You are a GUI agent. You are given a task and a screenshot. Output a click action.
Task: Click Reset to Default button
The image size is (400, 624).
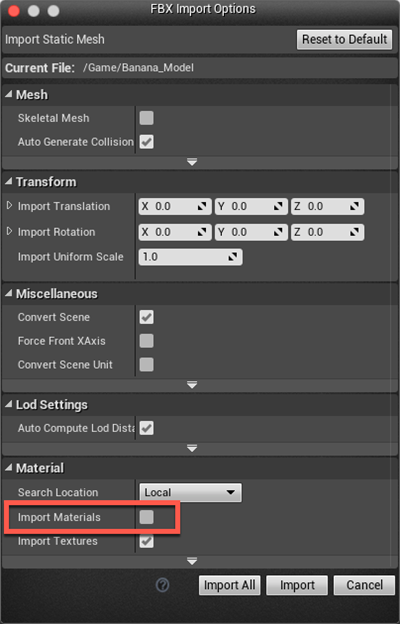point(344,39)
